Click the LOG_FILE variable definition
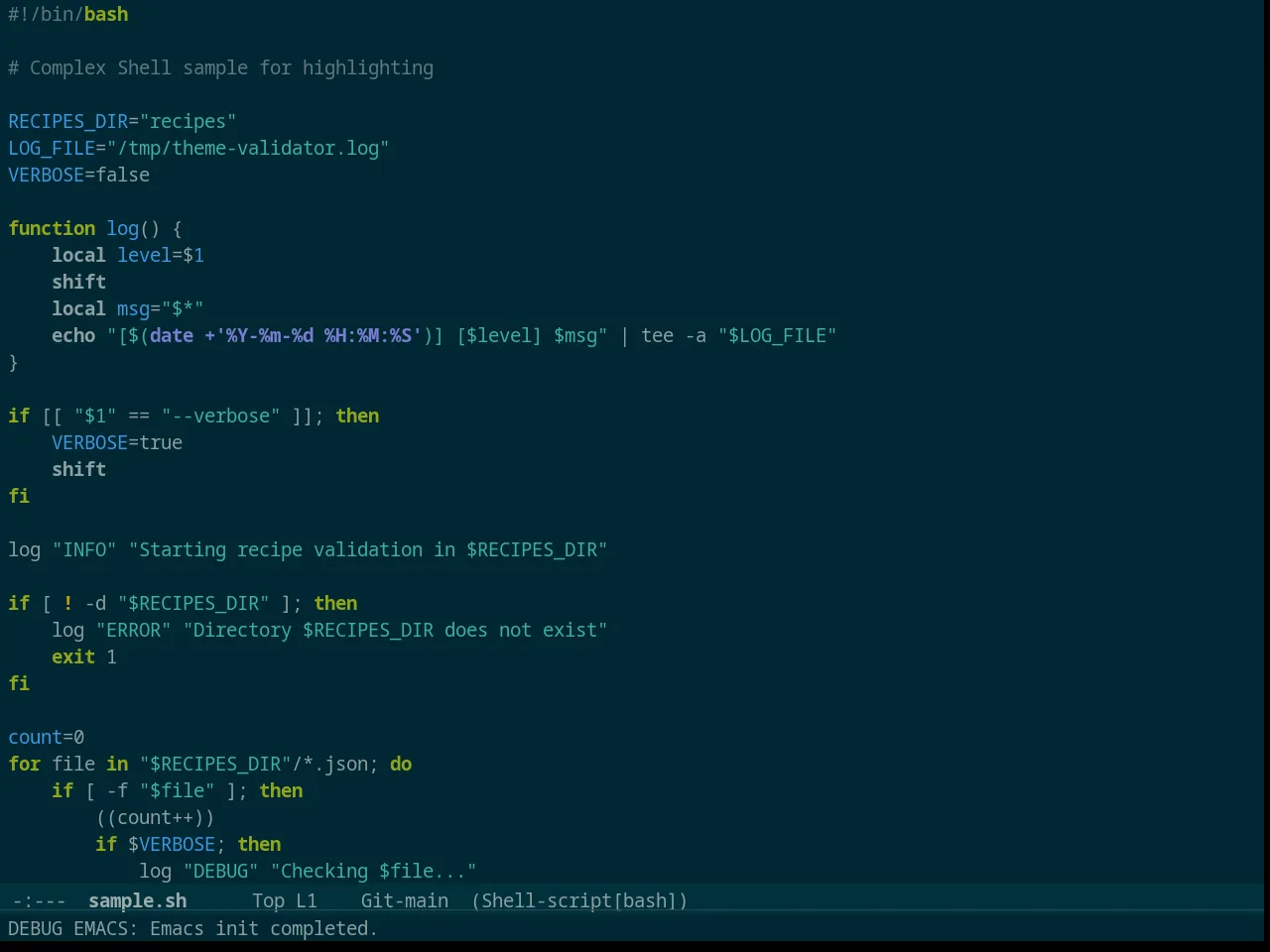Viewport: 1270px width, 952px height. tap(198, 148)
